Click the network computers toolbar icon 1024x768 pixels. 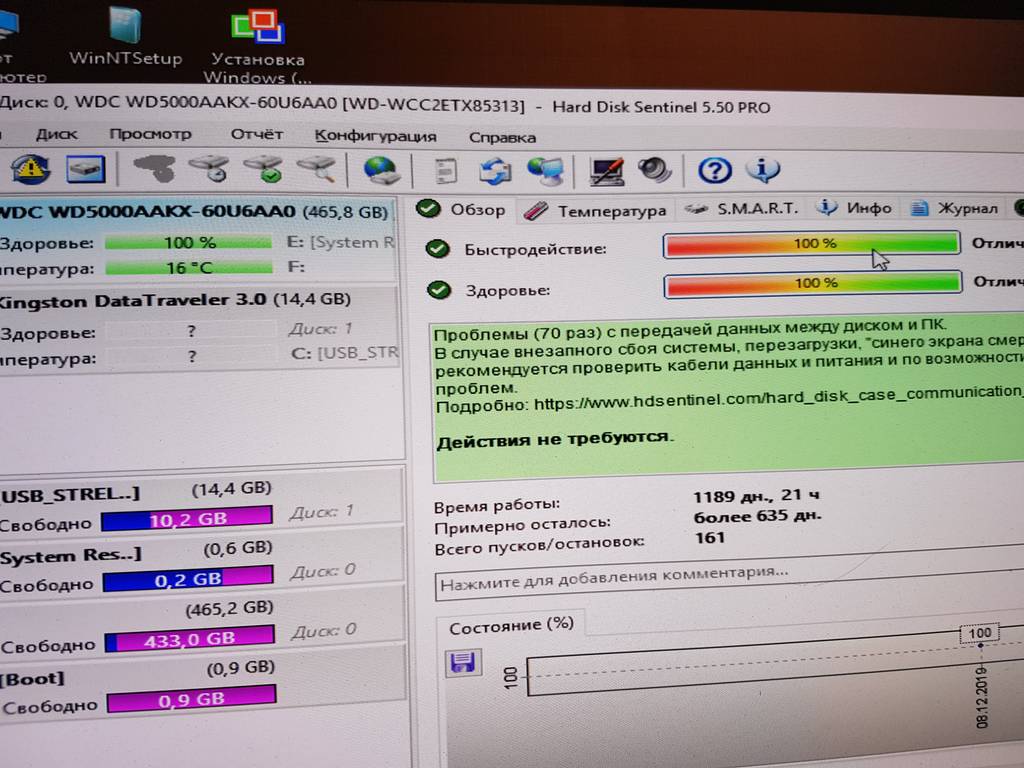(546, 171)
